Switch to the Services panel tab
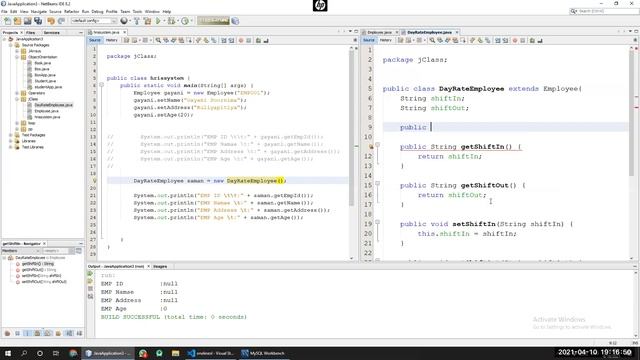 coord(51,32)
